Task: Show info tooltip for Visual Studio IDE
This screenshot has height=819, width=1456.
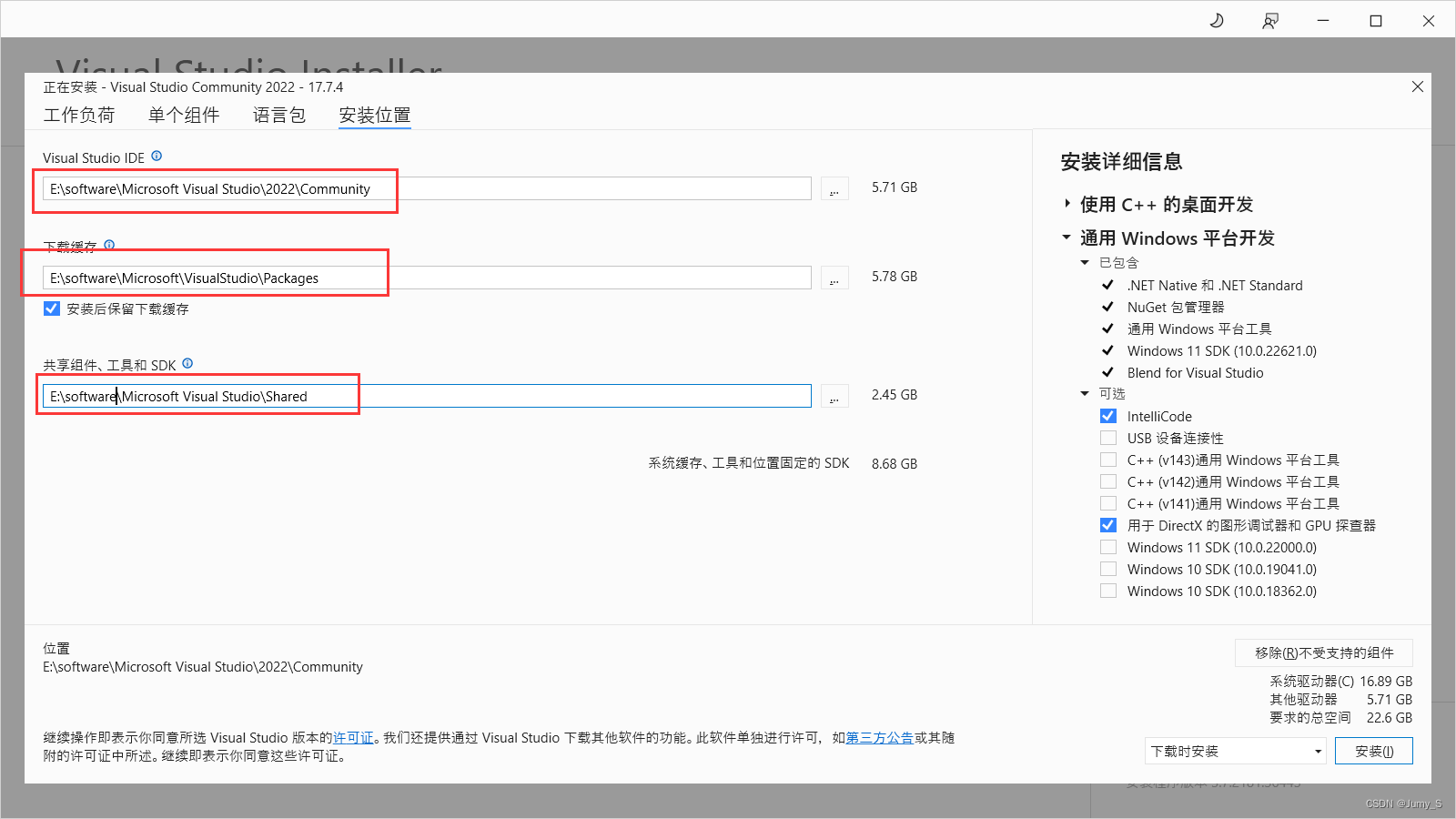Action: pos(157,157)
